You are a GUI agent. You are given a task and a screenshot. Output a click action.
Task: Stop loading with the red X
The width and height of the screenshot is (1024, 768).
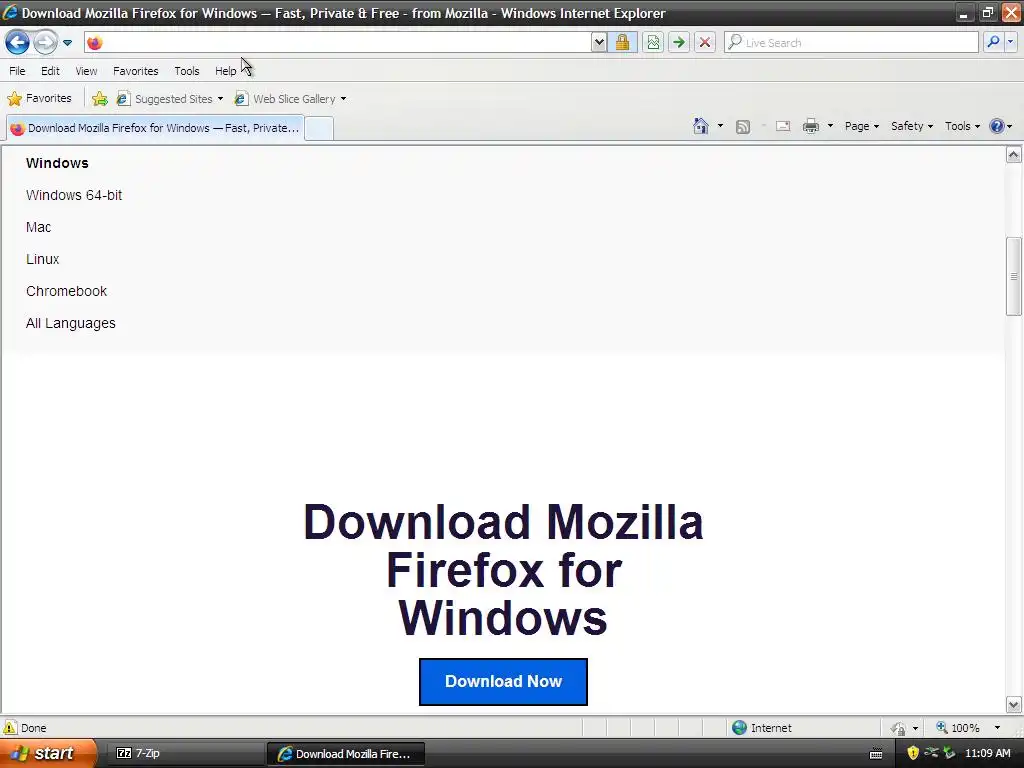(705, 42)
